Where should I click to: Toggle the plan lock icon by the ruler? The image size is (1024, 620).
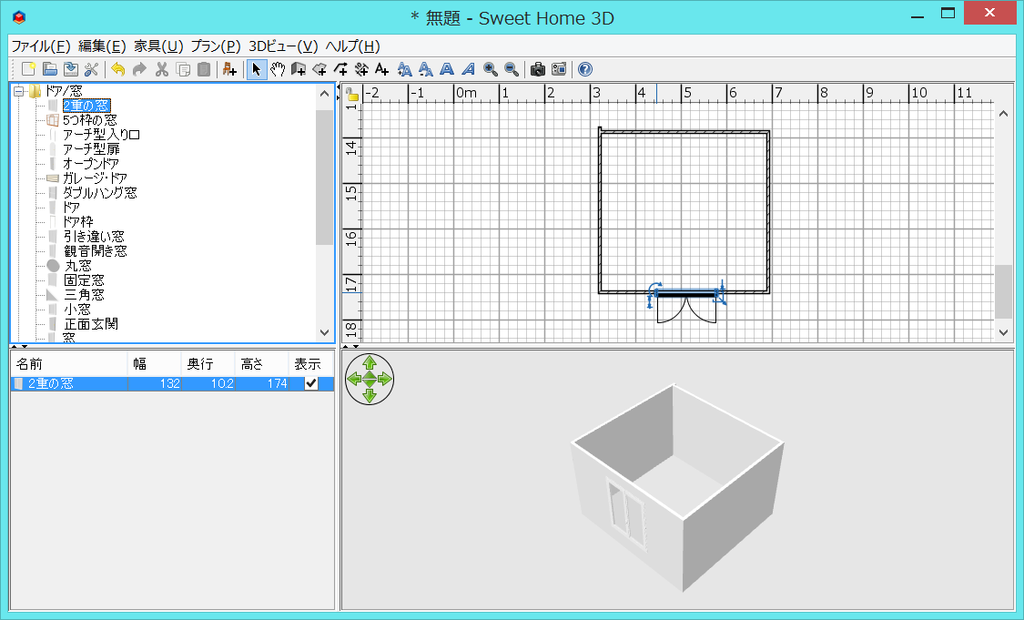pyautogui.click(x=353, y=93)
